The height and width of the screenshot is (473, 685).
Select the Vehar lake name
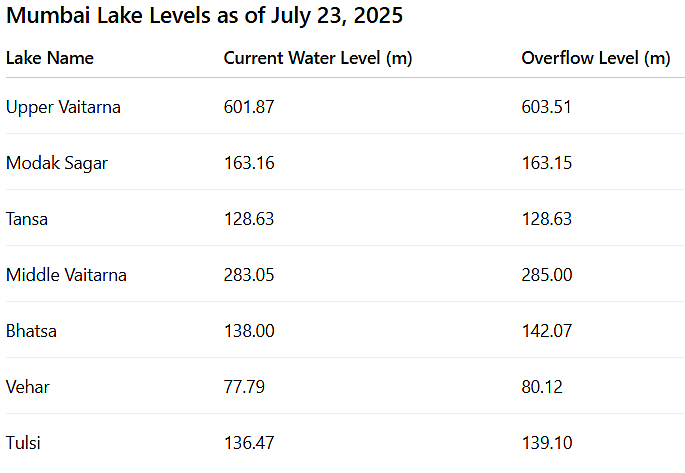pos(28,387)
